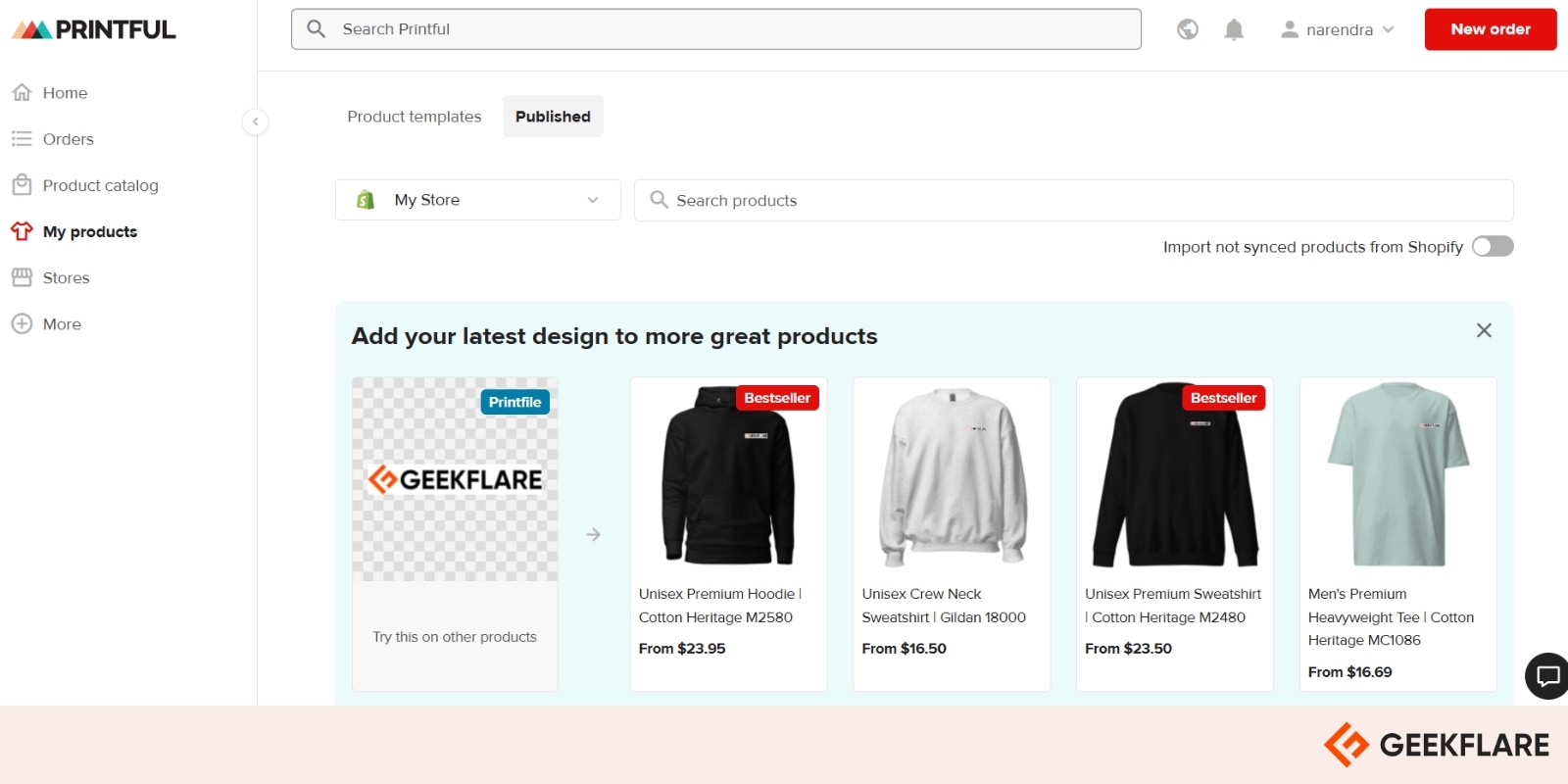Focus the Search Printful field
The width and height of the screenshot is (1568, 784).
pyautogui.click(x=716, y=29)
